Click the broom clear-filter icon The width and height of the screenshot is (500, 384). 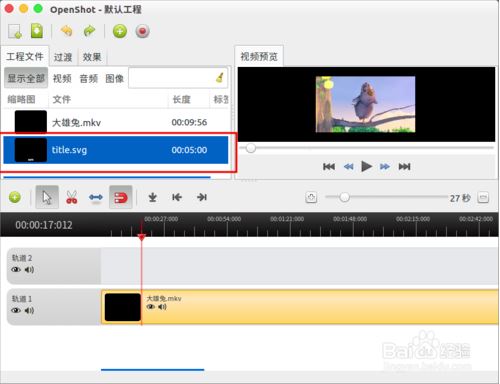click(219, 77)
